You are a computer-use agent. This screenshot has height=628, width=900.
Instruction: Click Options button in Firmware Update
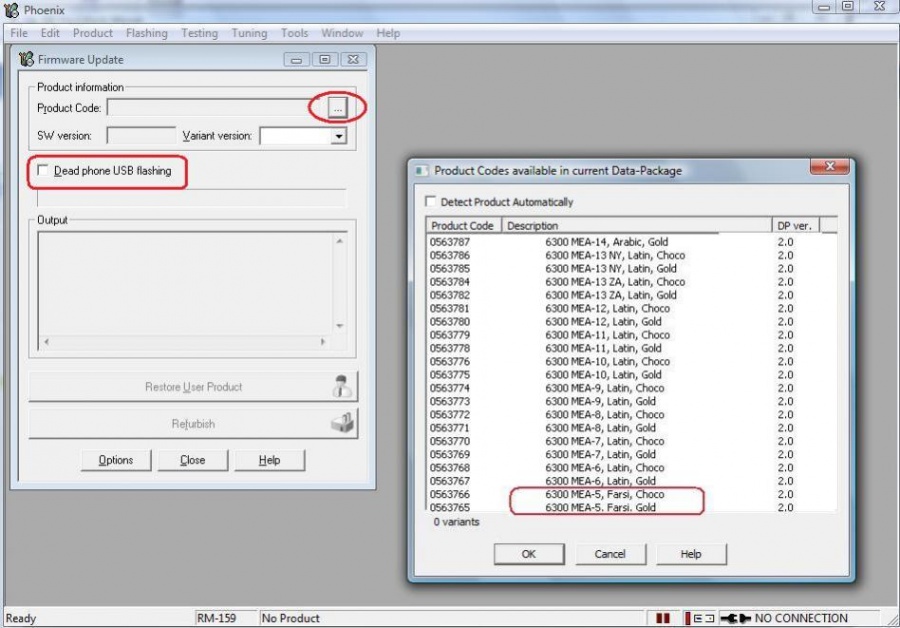pos(116,460)
